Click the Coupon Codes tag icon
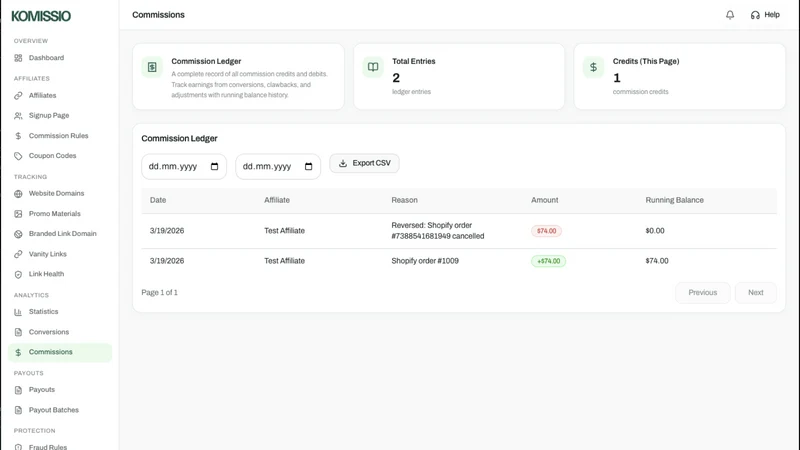This screenshot has width=800, height=450. 18,156
